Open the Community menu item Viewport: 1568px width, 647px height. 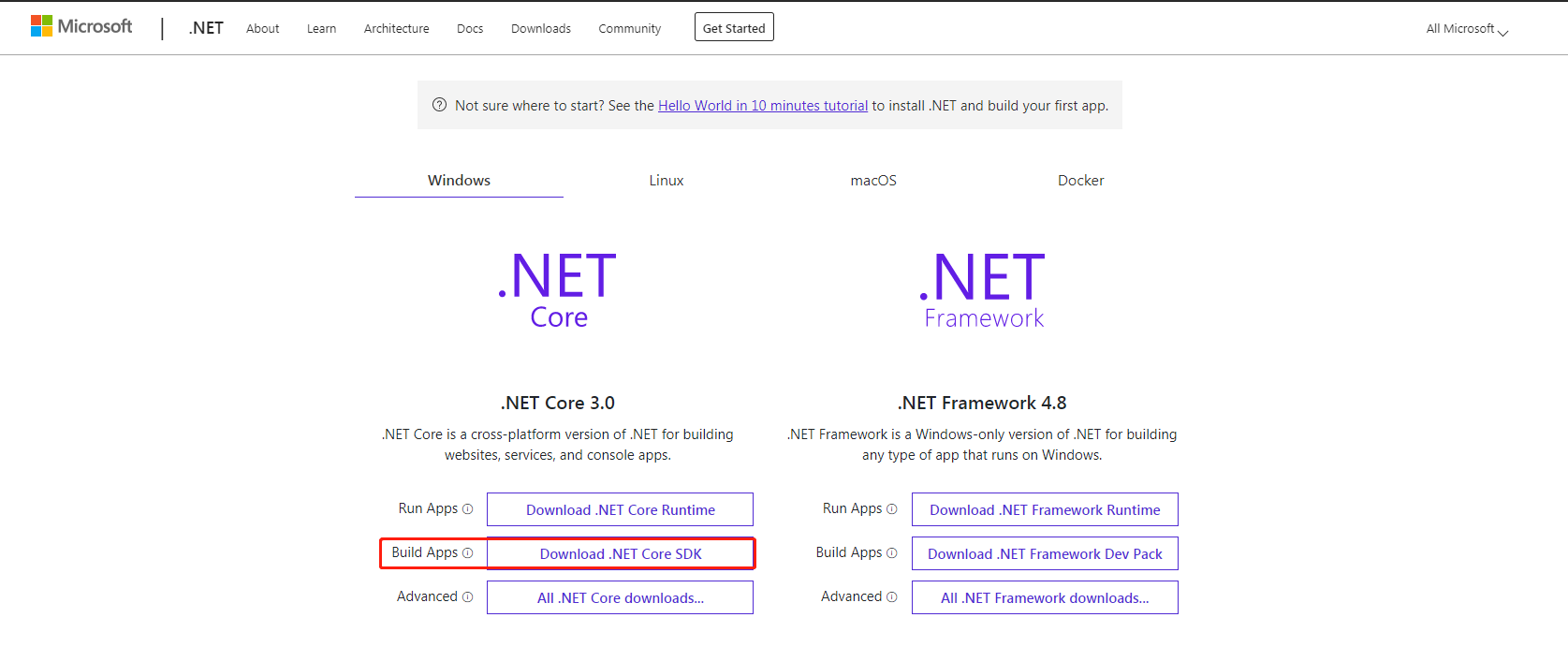(630, 29)
